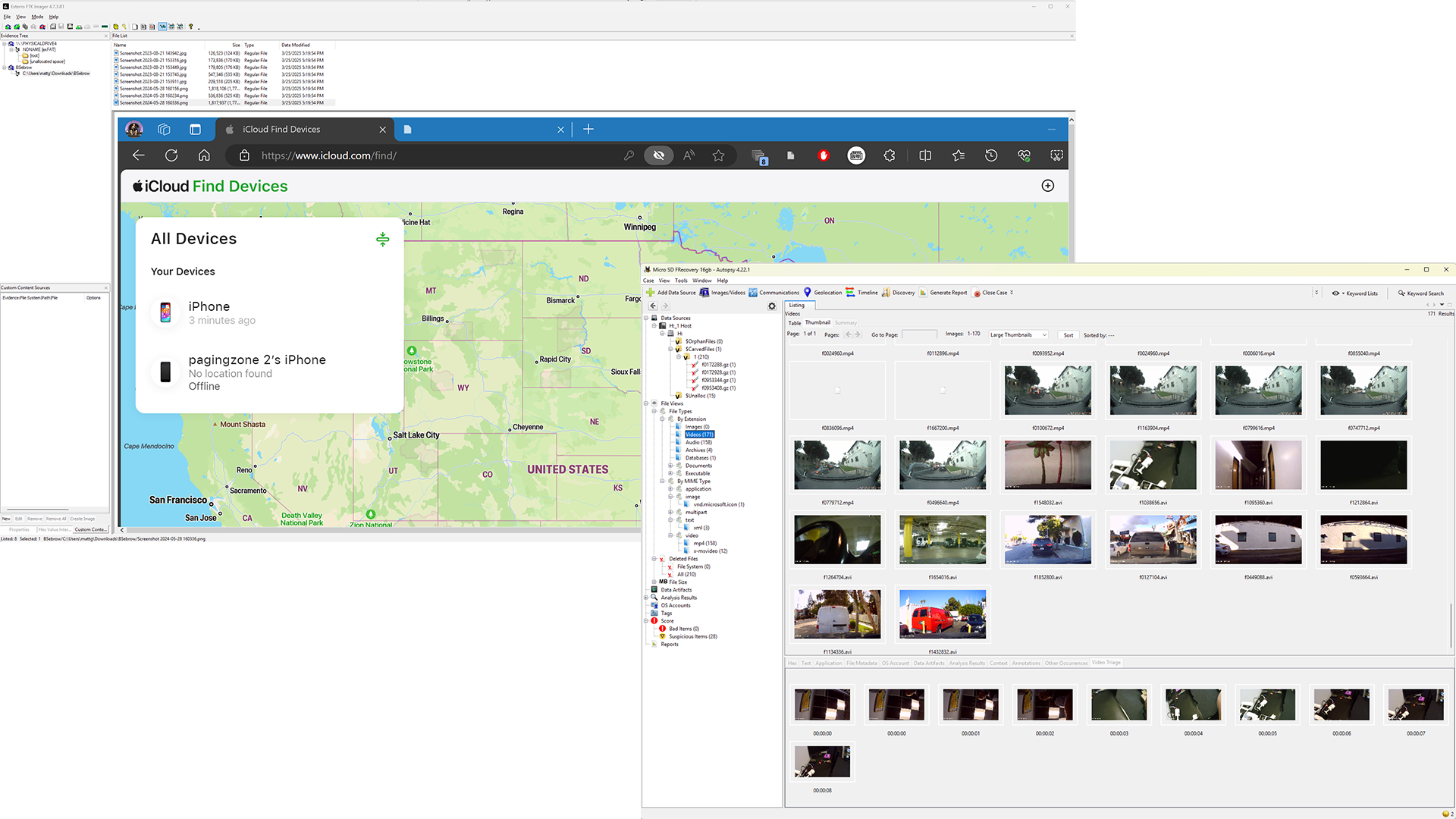The height and width of the screenshot is (819, 1456).
Task: Reload the iCloud page in the browser
Action: (171, 155)
